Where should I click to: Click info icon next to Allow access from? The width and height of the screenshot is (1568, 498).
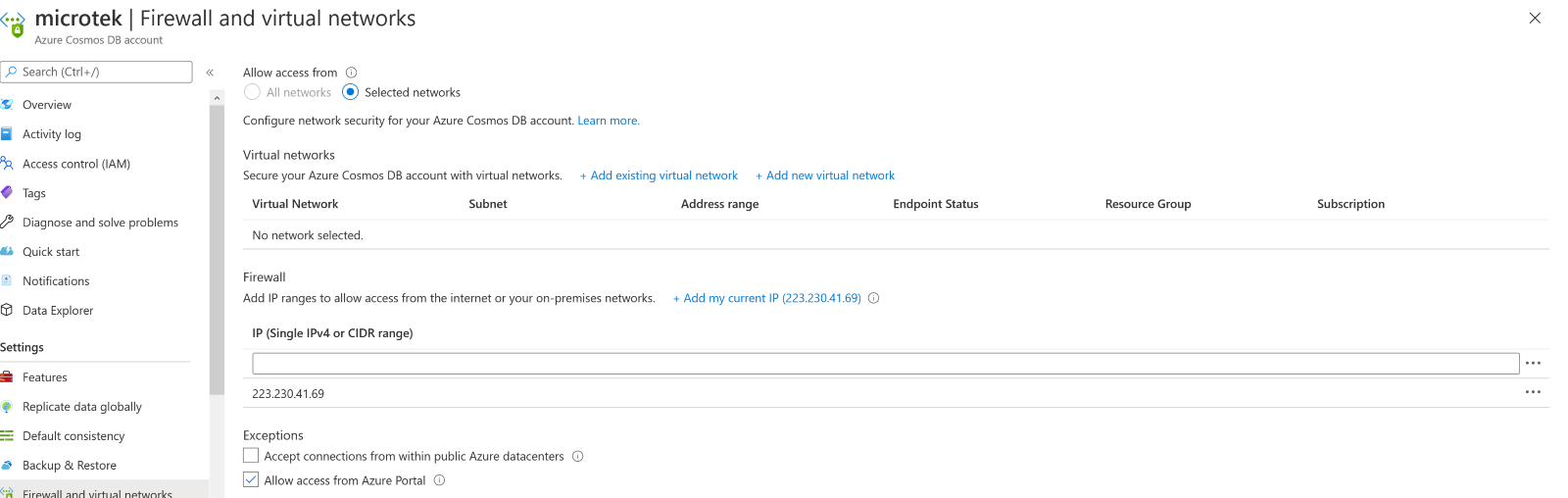352,73
